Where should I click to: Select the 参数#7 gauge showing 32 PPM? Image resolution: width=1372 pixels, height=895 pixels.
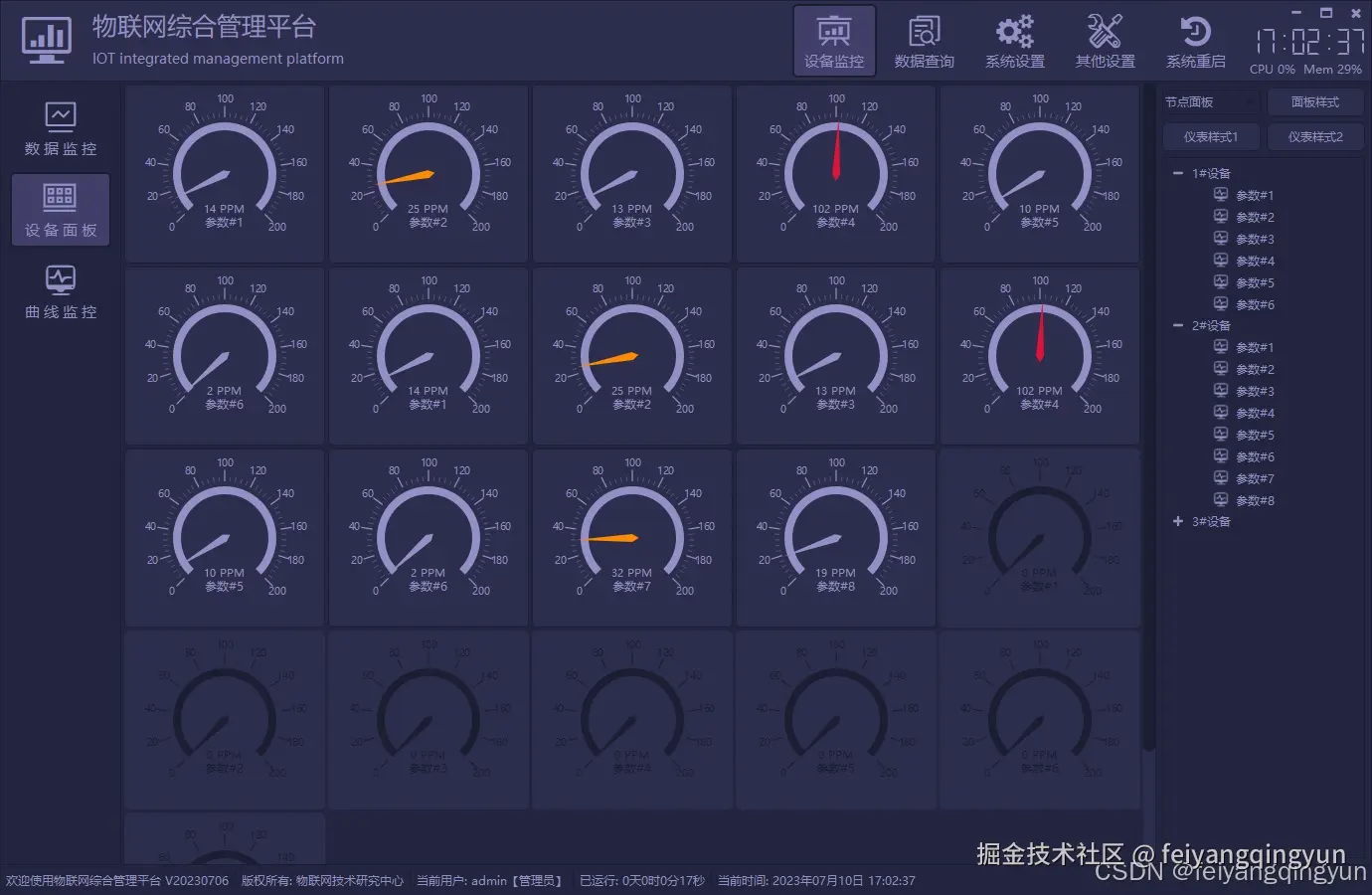click(632, 538)
